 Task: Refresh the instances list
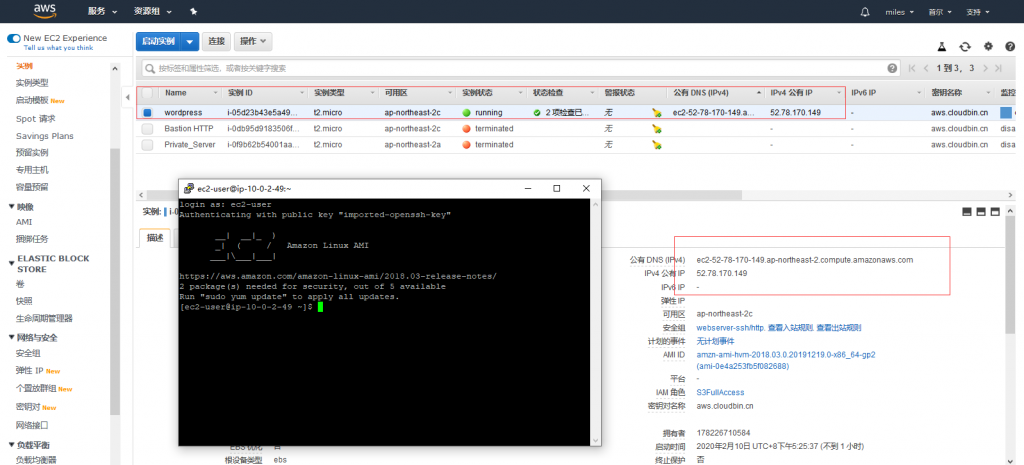pos(965,46)
